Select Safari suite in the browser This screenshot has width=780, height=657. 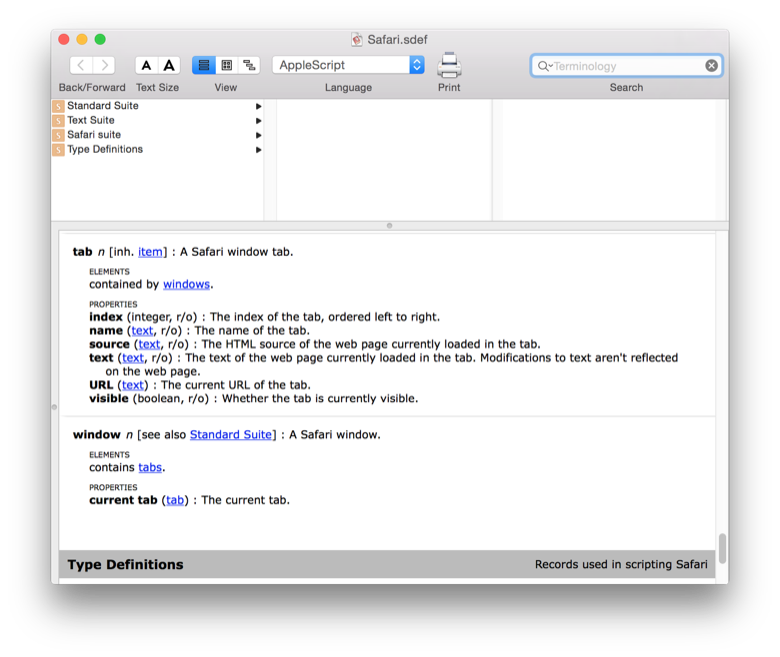158,135
